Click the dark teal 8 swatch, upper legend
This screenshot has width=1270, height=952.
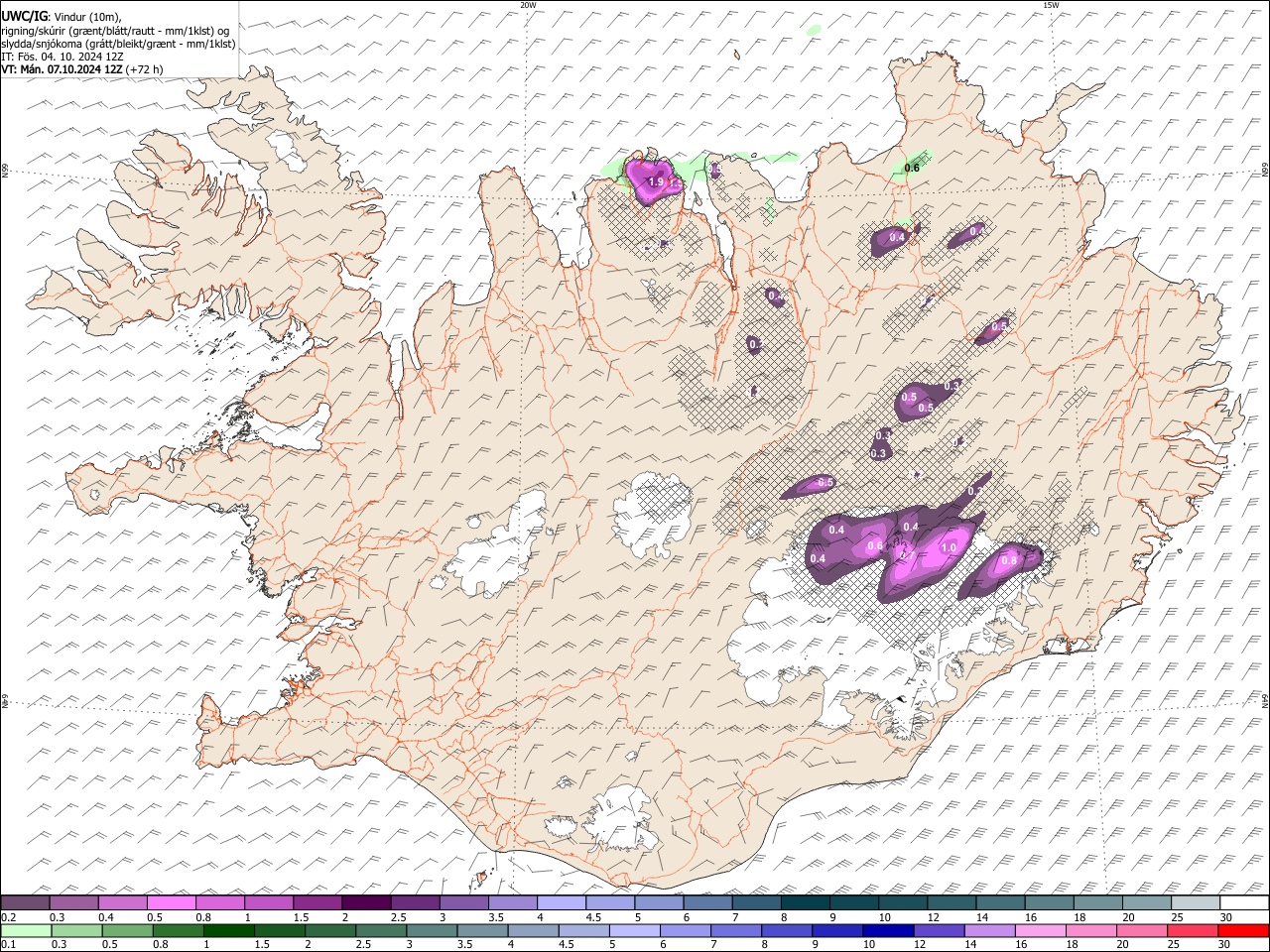[806, 903]
